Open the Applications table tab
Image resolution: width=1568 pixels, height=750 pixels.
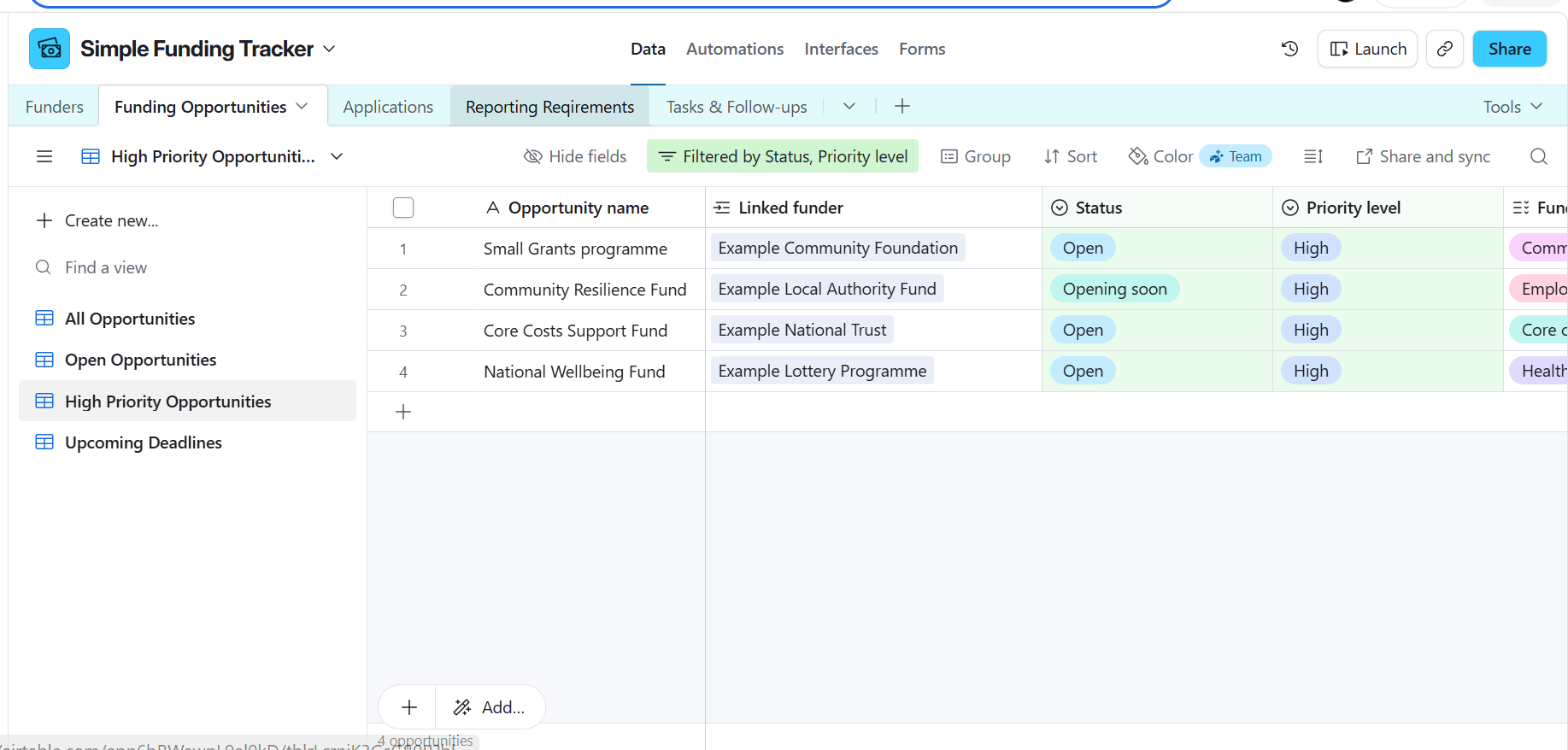[388, 107]
